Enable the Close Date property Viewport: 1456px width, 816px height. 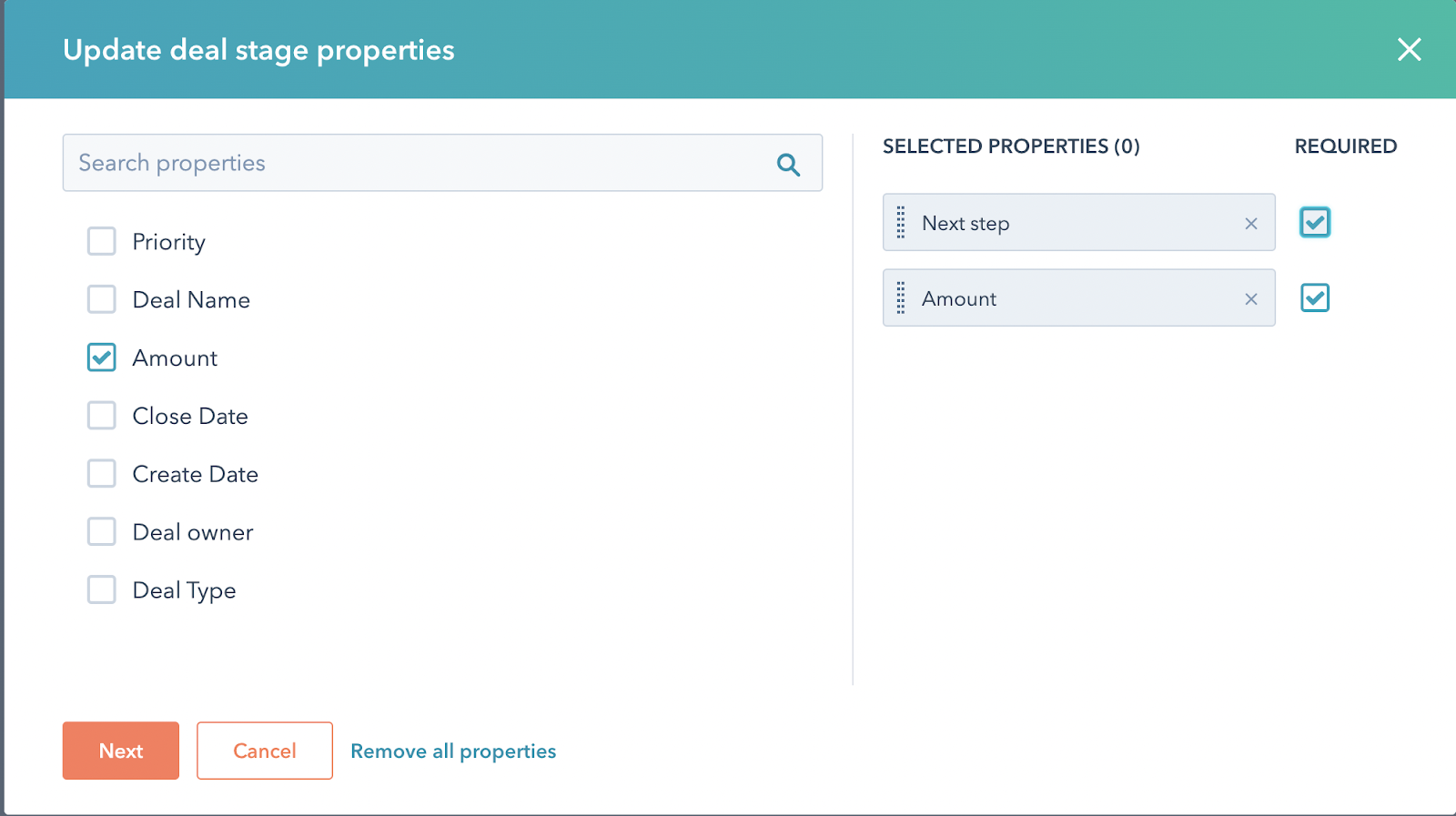coord(102,416)
